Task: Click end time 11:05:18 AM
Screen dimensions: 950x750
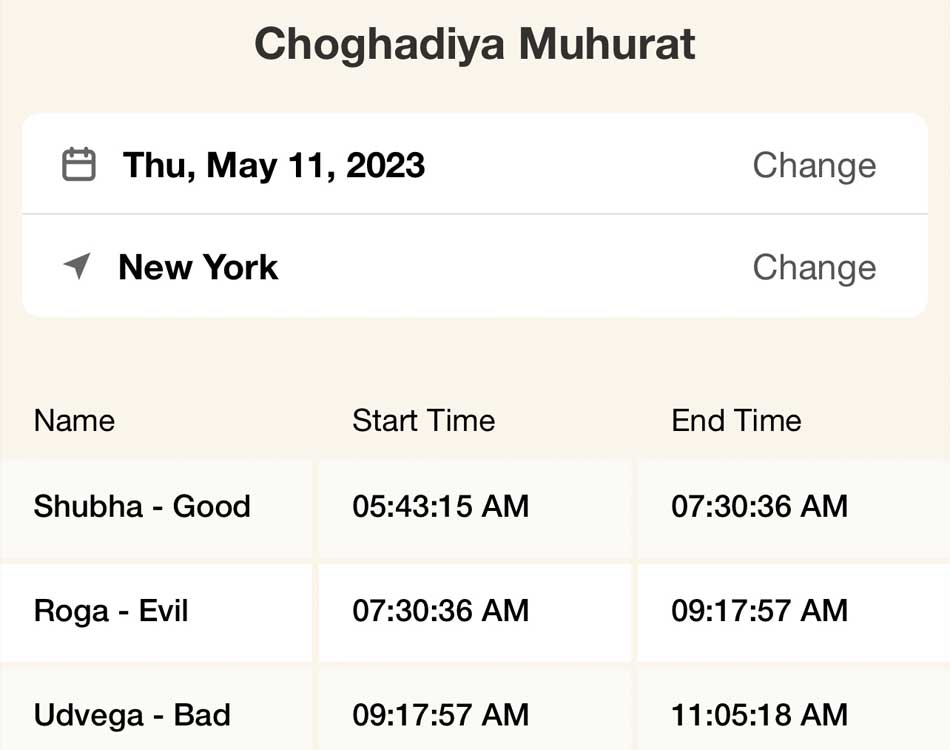Action: [759, 715]
